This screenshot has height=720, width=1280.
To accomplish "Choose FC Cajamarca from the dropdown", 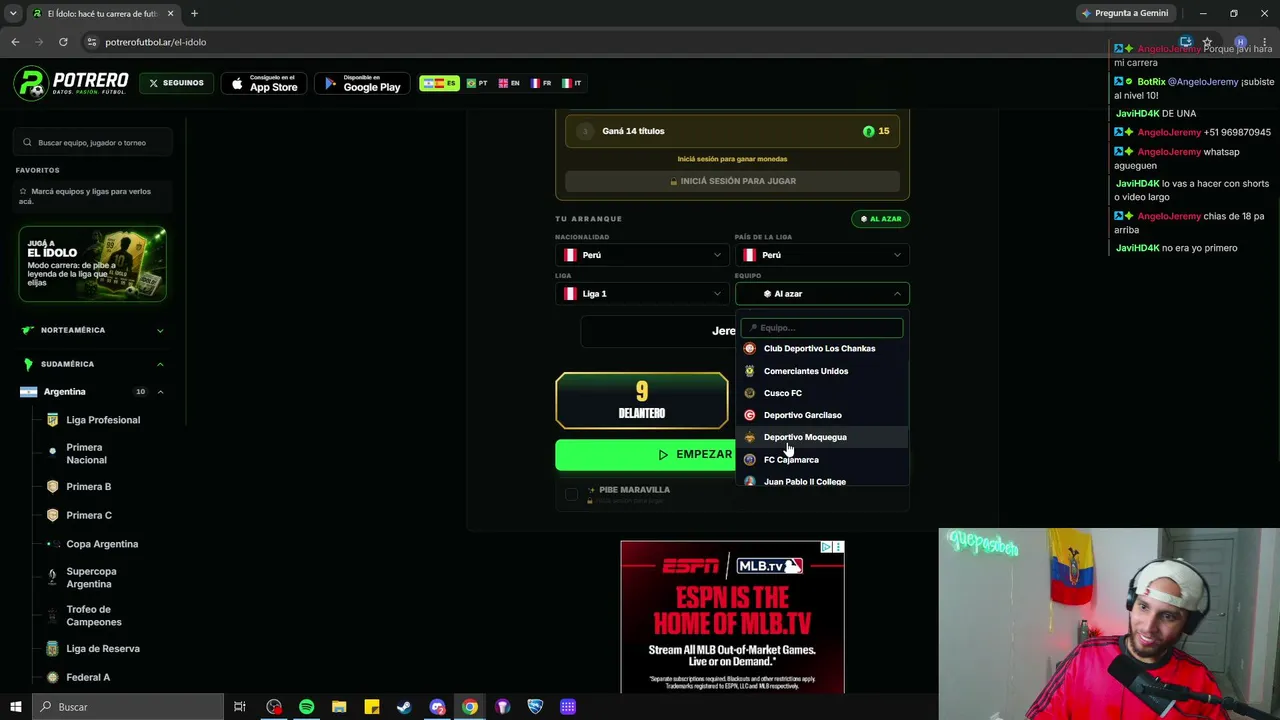I will 822,460.
